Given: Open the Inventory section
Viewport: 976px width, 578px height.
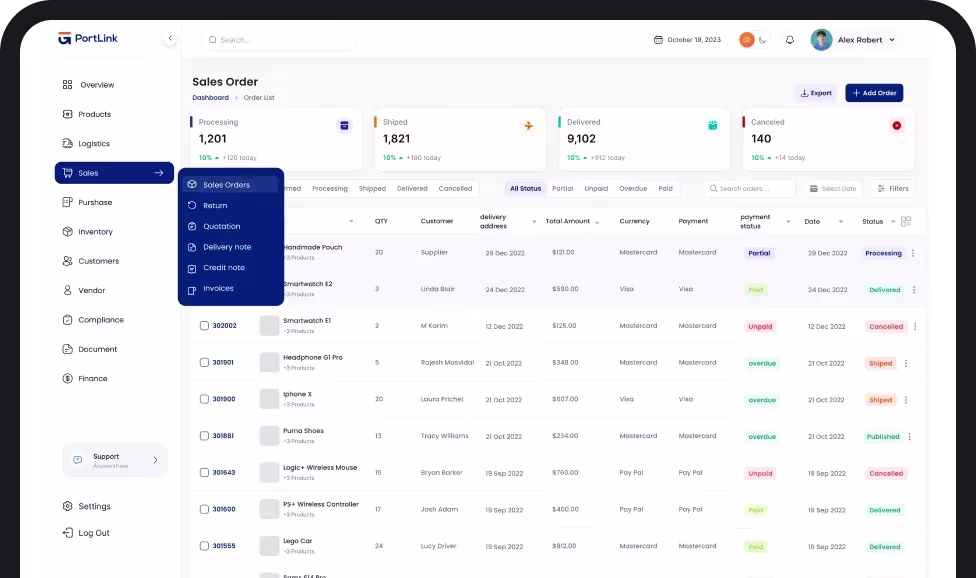Looking at the screenshot, I should pyautogui.click(x=88, y=231).
